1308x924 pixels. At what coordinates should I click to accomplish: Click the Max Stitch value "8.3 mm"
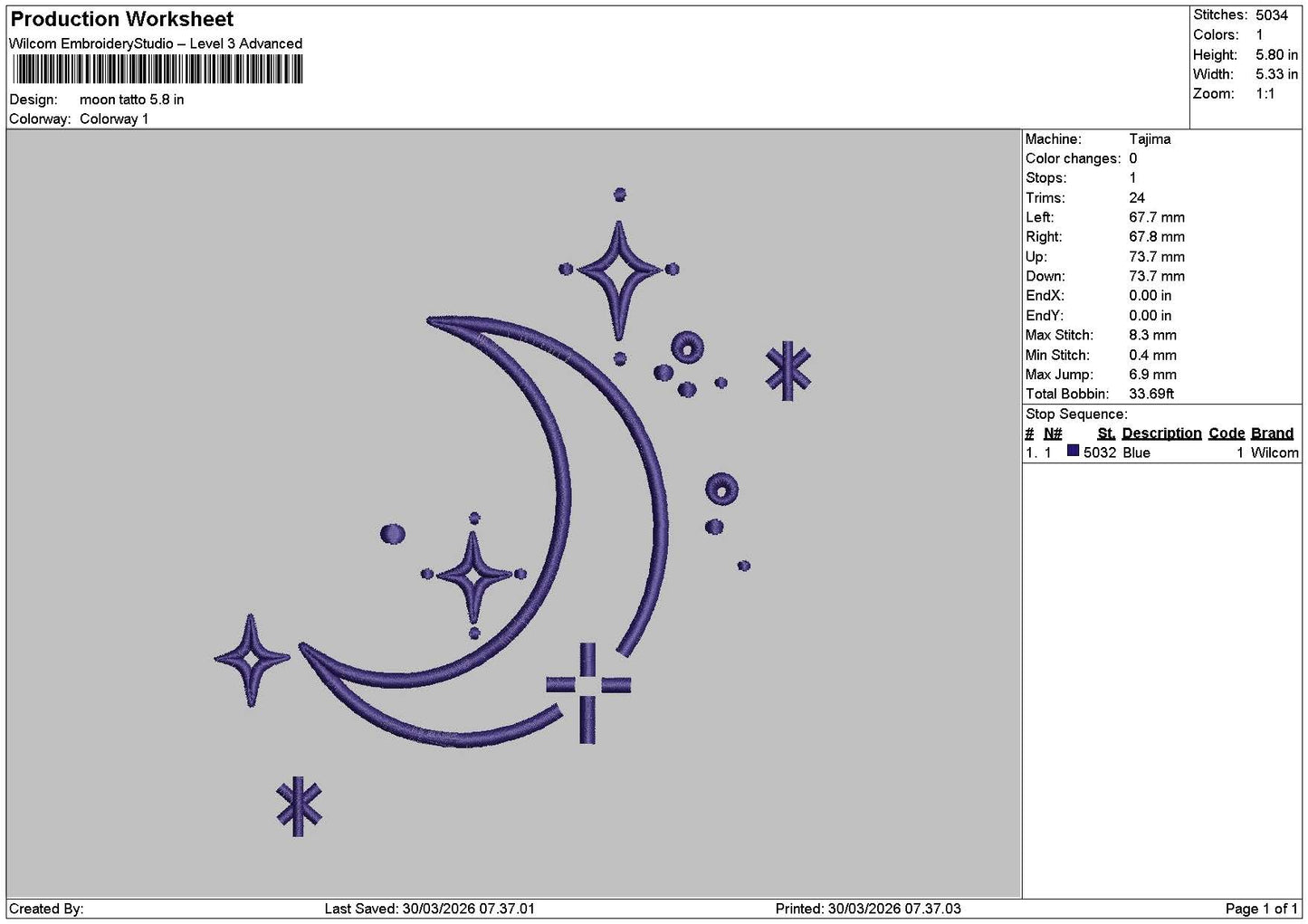[x=1152, y=336]
